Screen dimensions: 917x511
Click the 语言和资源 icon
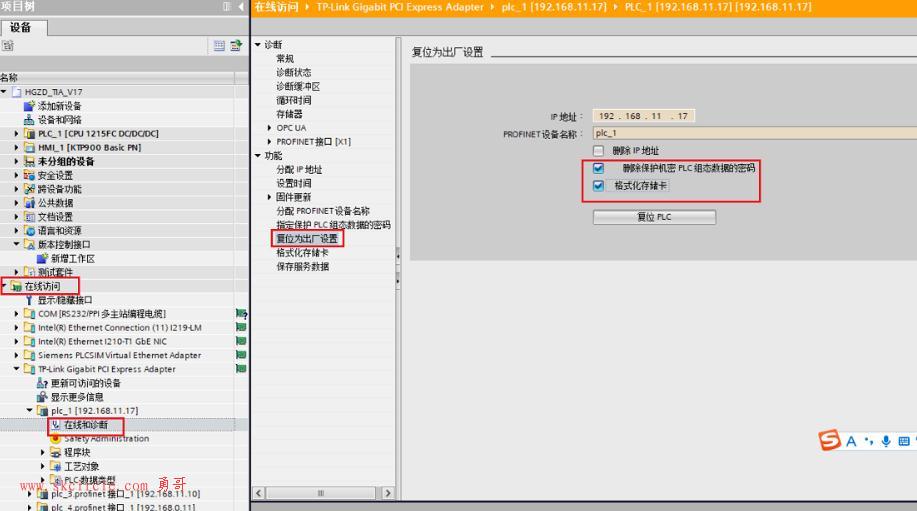29,230
